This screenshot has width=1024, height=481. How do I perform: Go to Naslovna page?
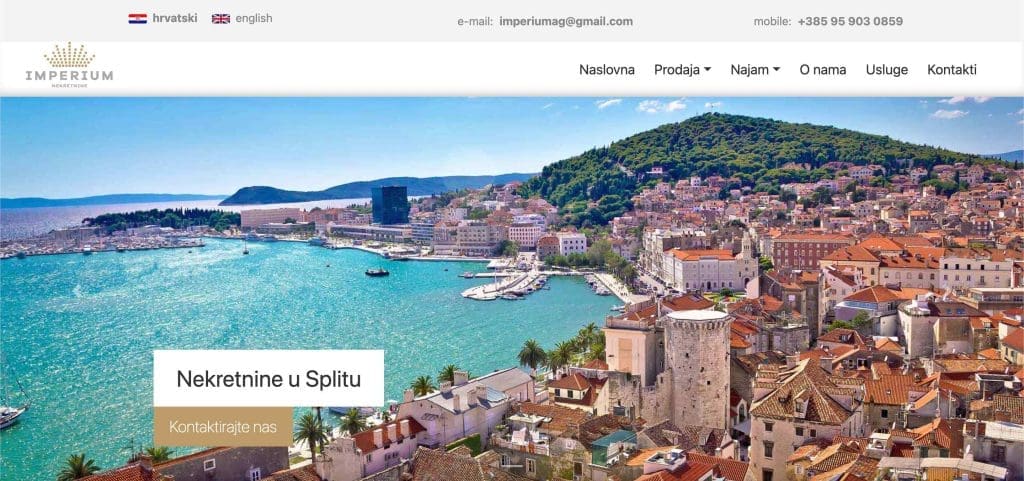[607, 70]
